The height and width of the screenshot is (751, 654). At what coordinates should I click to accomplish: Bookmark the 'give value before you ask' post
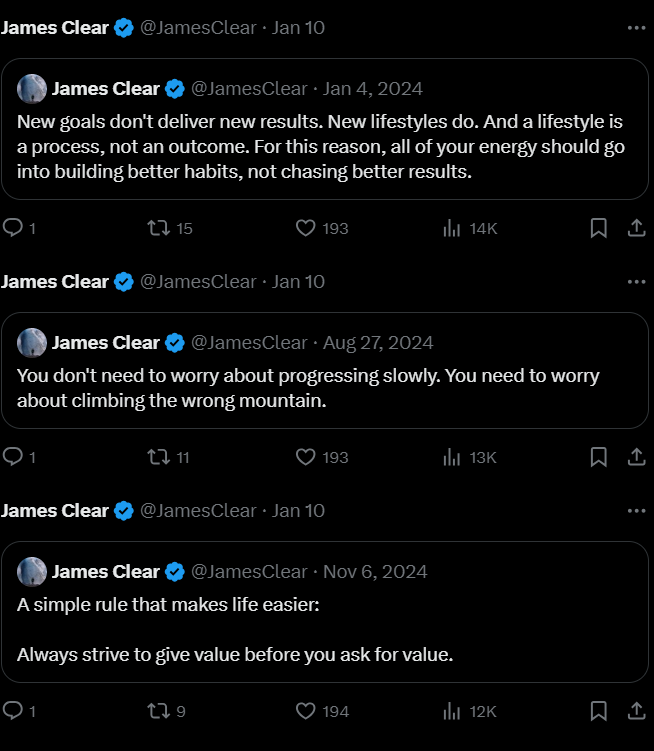(x=598, y=711)
